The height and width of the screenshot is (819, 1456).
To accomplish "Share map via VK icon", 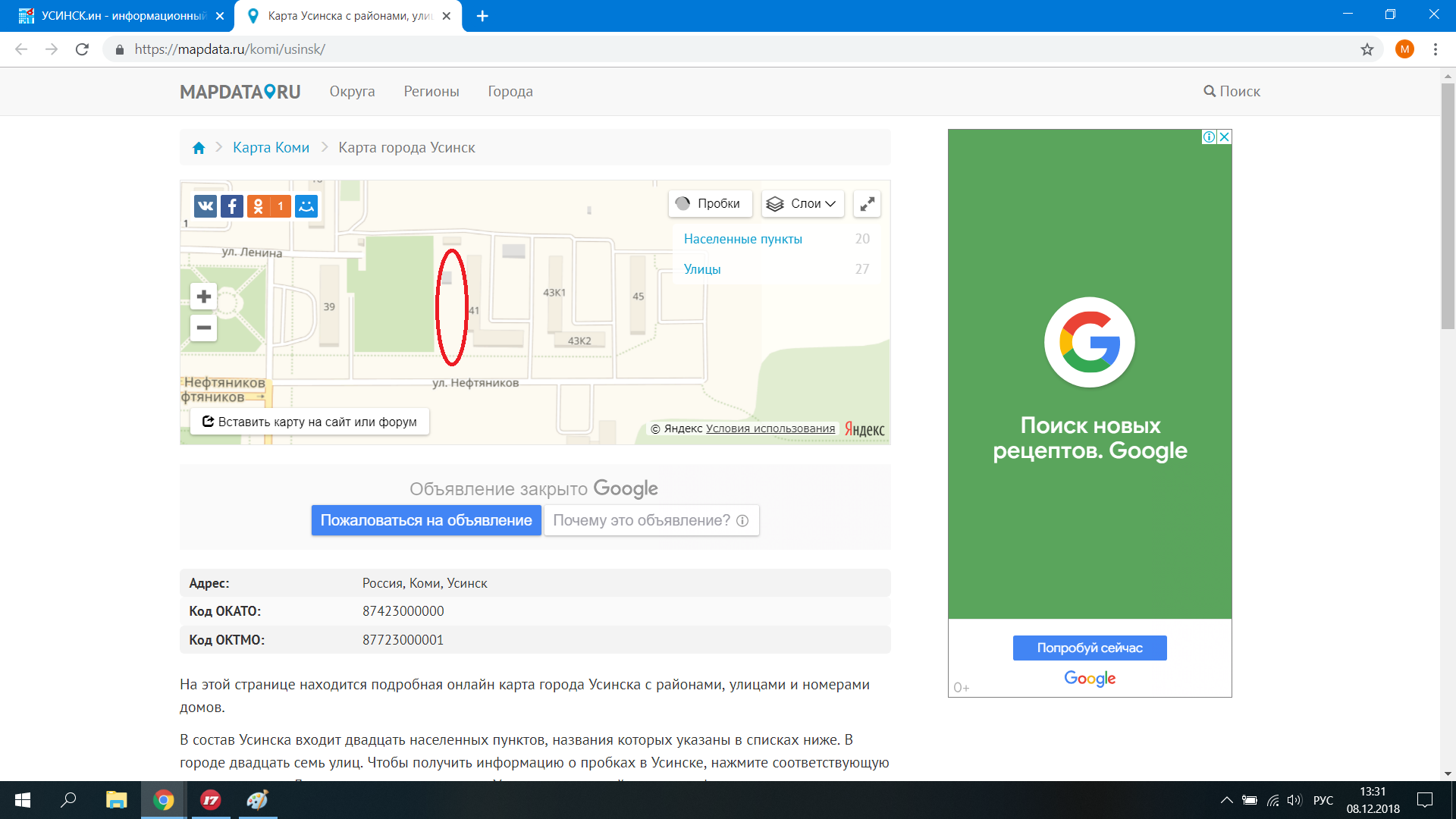I will tap(205, 206).
